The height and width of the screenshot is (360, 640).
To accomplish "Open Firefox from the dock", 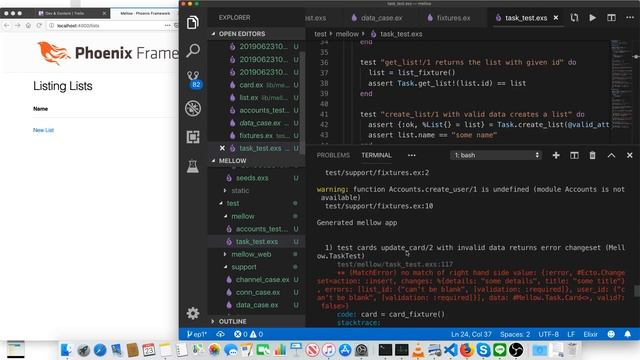I will [x=467, y=350].
